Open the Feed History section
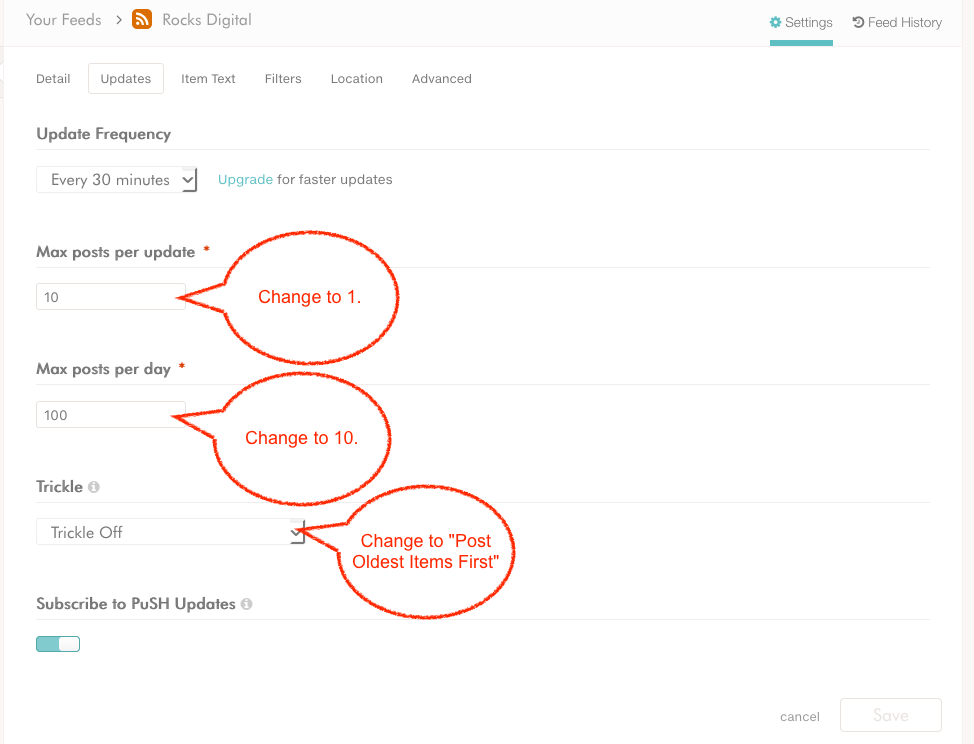The image size is (974, 744). 897,23
